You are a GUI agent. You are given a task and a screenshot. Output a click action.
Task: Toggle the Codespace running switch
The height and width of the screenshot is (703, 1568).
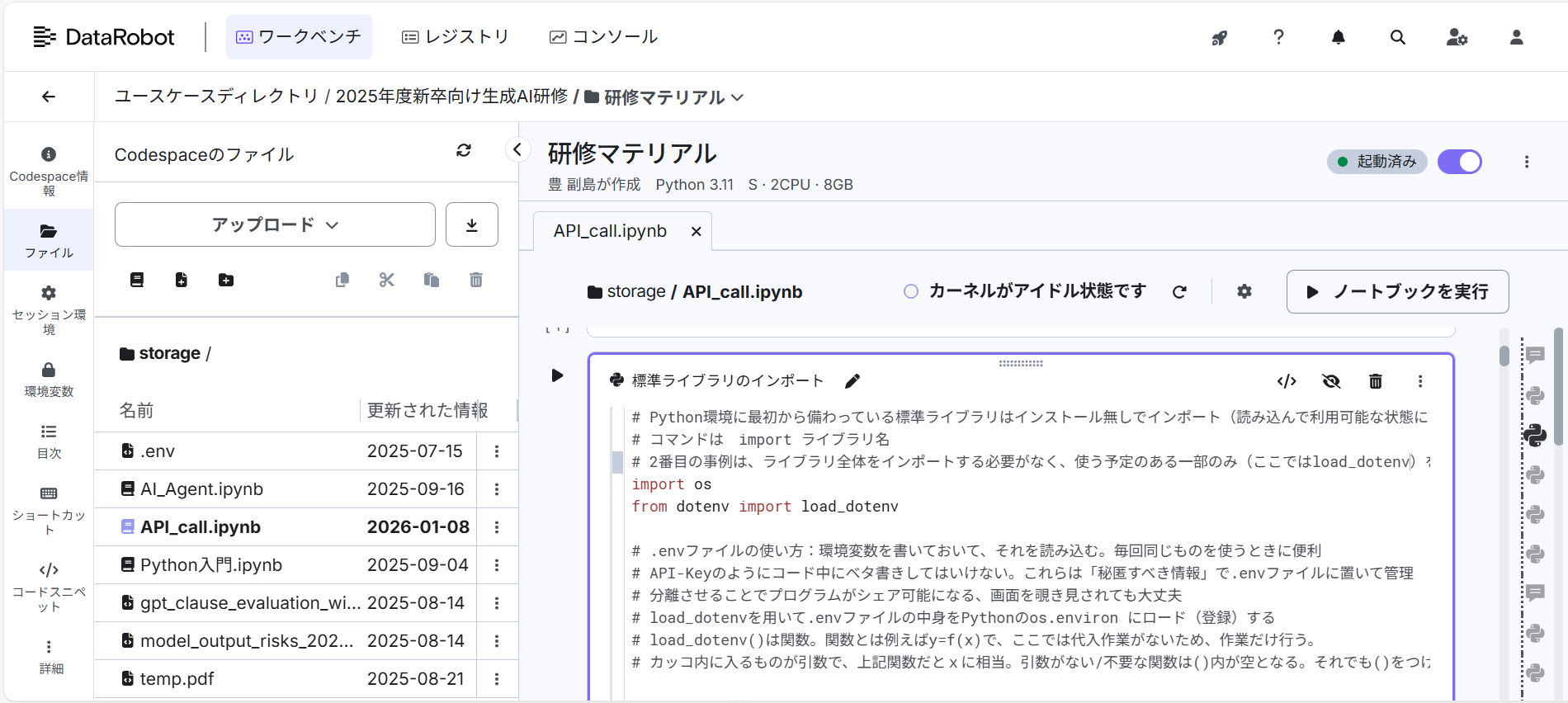coord(1460,162)
